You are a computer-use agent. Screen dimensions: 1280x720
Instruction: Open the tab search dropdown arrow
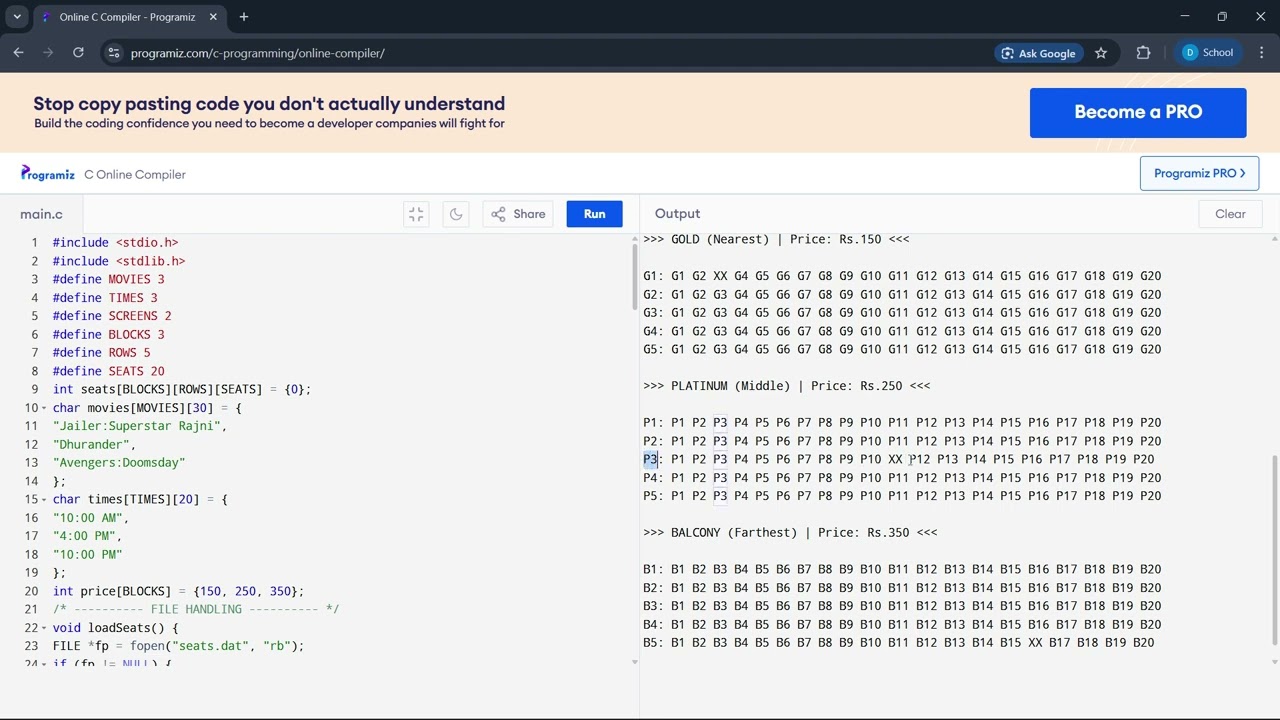[x=17, y=17]
